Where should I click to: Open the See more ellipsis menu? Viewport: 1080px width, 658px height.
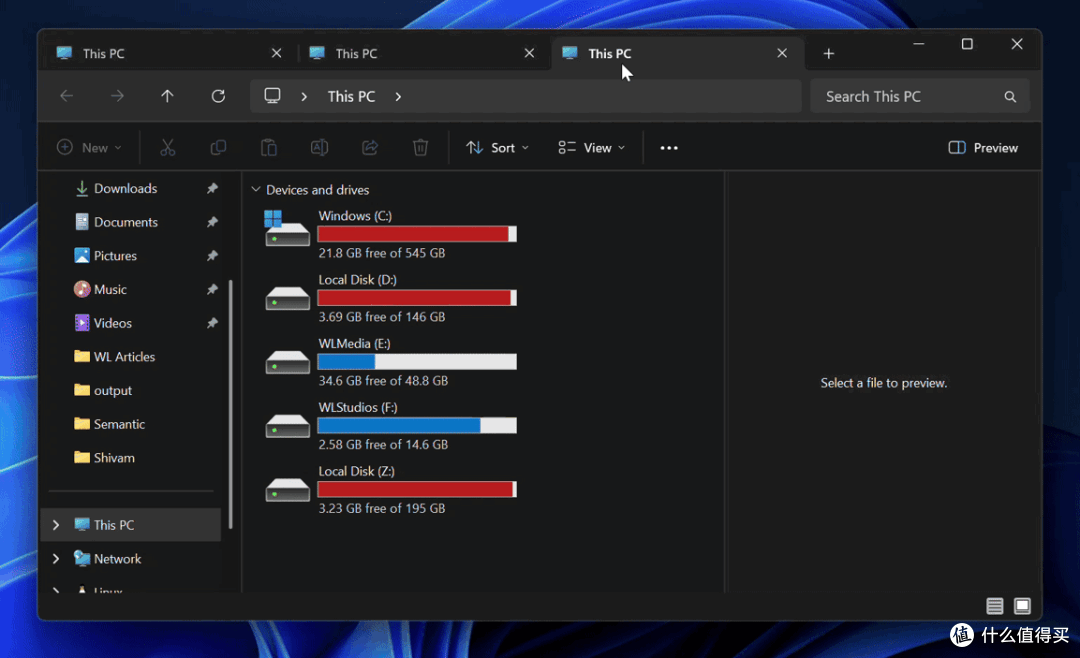click(669, 147)
